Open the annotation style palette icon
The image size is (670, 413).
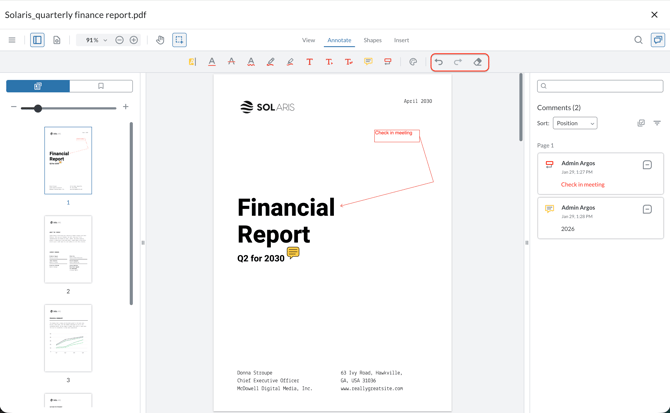[413, 62]
